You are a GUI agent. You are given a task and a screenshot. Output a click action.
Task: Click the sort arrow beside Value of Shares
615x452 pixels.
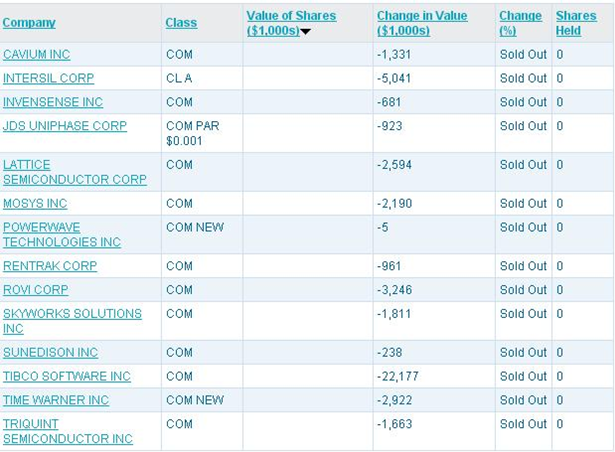tap(306, 31)
